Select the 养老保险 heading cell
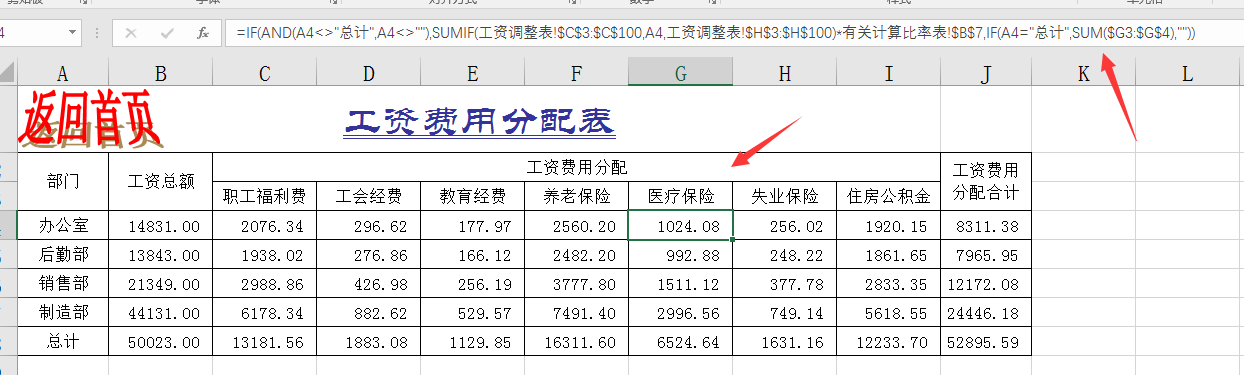The width and height of the screenshot is (1244, 375). pos(576,196)
